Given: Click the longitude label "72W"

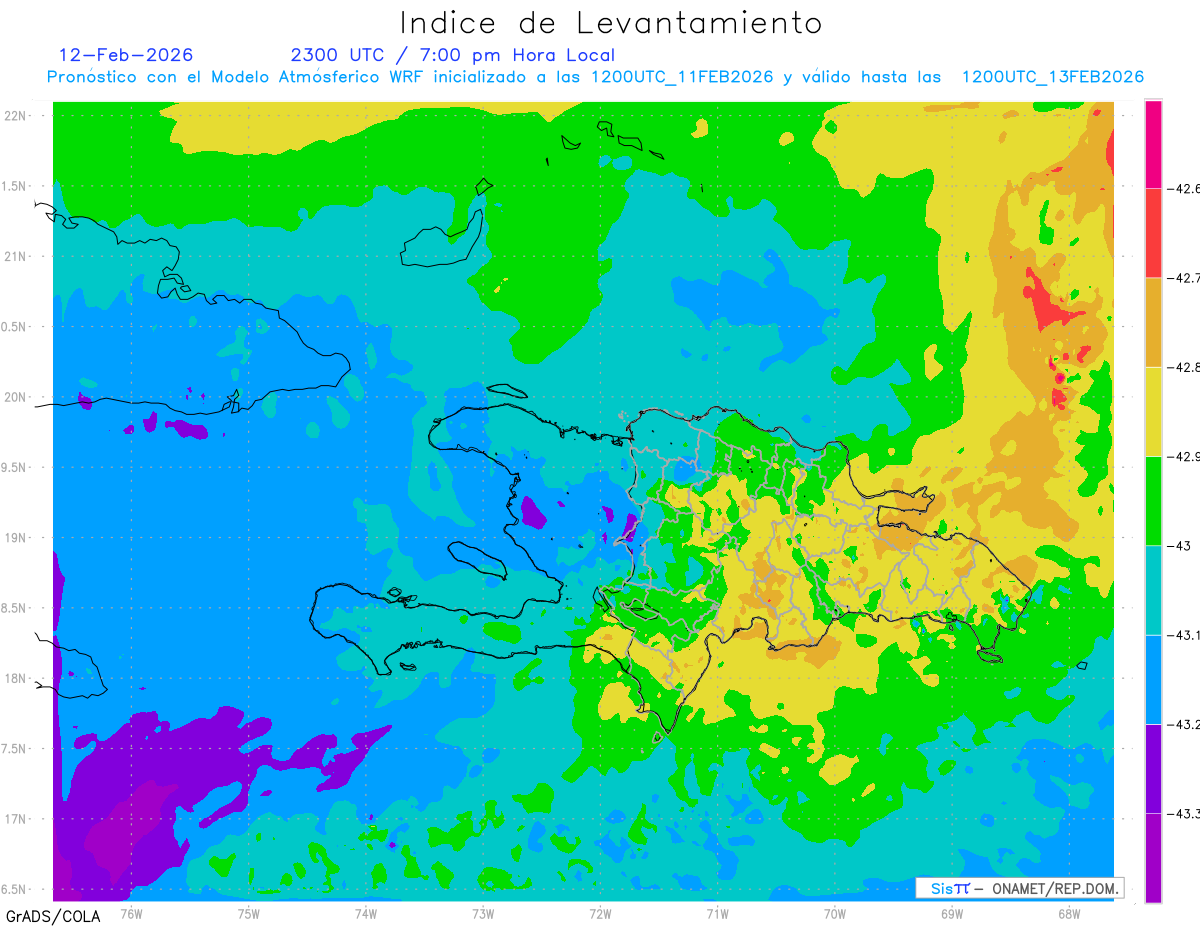Looking at the screenshot, I should point(600,913).
